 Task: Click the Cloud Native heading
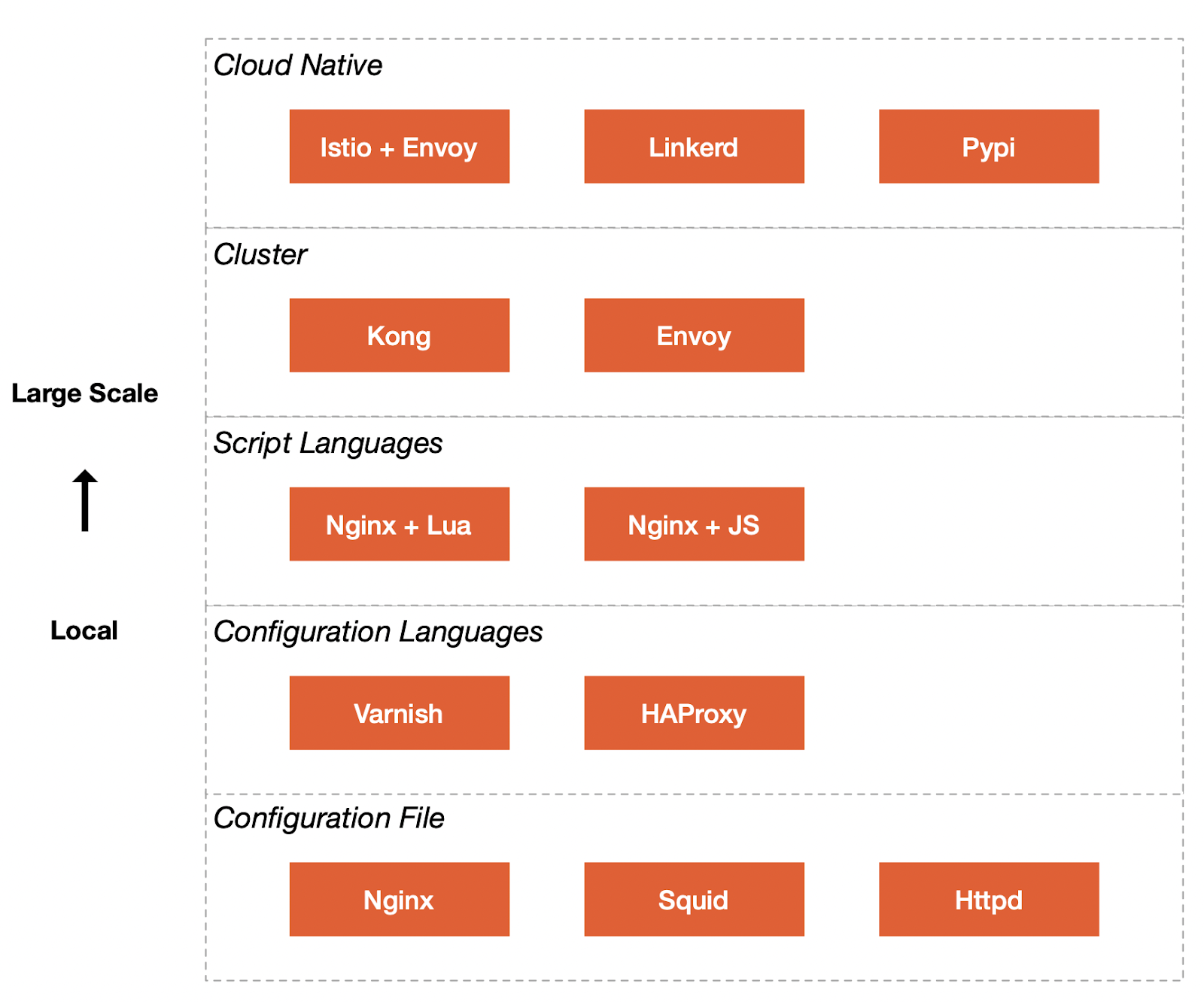[x=298, y=65]
